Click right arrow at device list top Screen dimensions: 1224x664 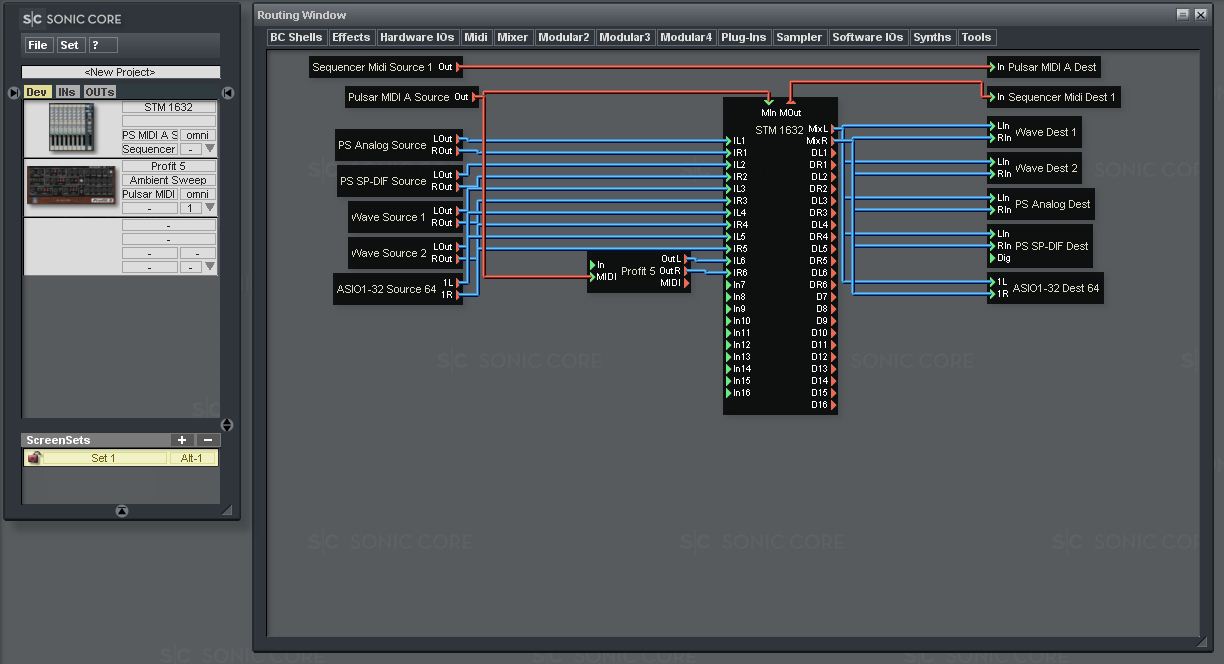(x=228, y=93)
